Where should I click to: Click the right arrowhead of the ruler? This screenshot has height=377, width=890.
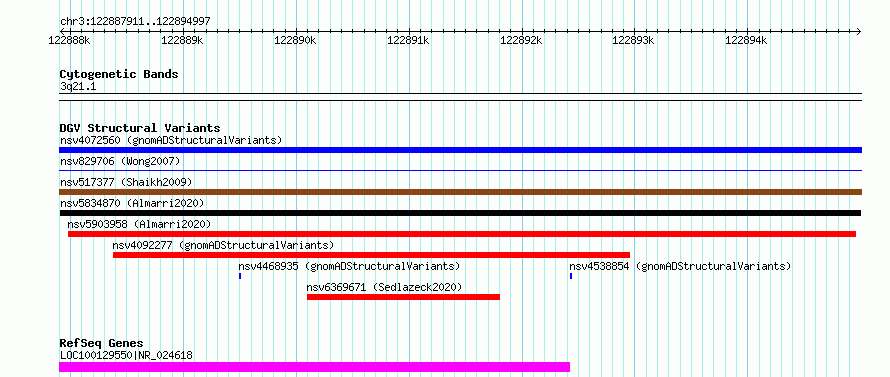(x=859, y=31)
